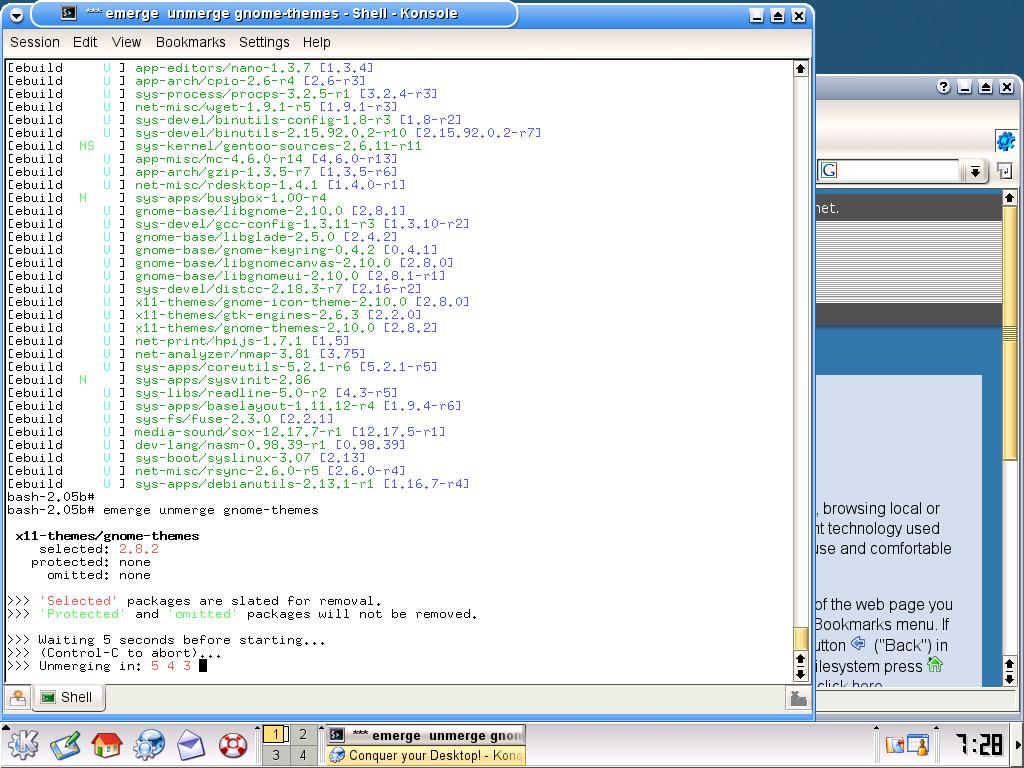The height and width of the screenshot is (768, 1024).
Task: Click the Konsole scrollbar down arrow at bottom
Action: 801,674
